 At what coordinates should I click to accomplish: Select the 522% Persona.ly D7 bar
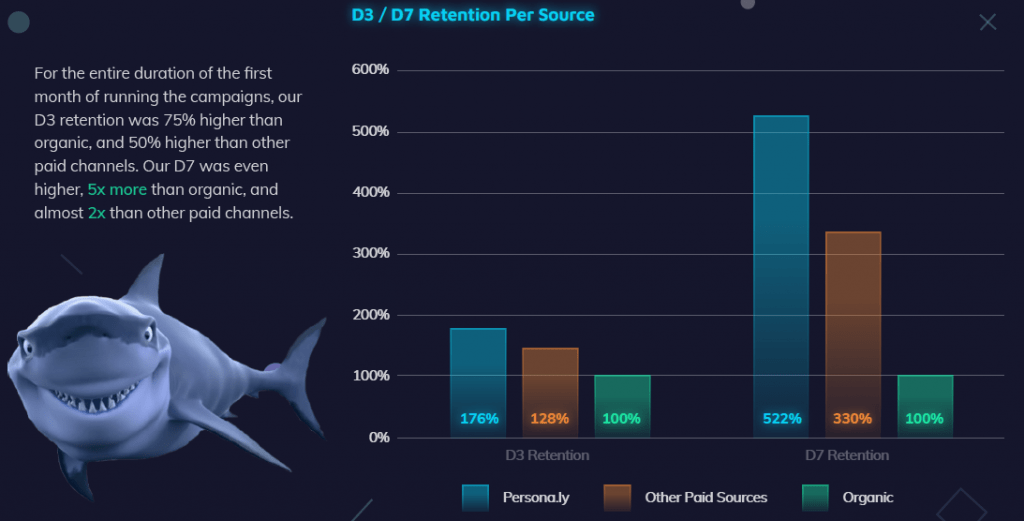coord(781,276)
